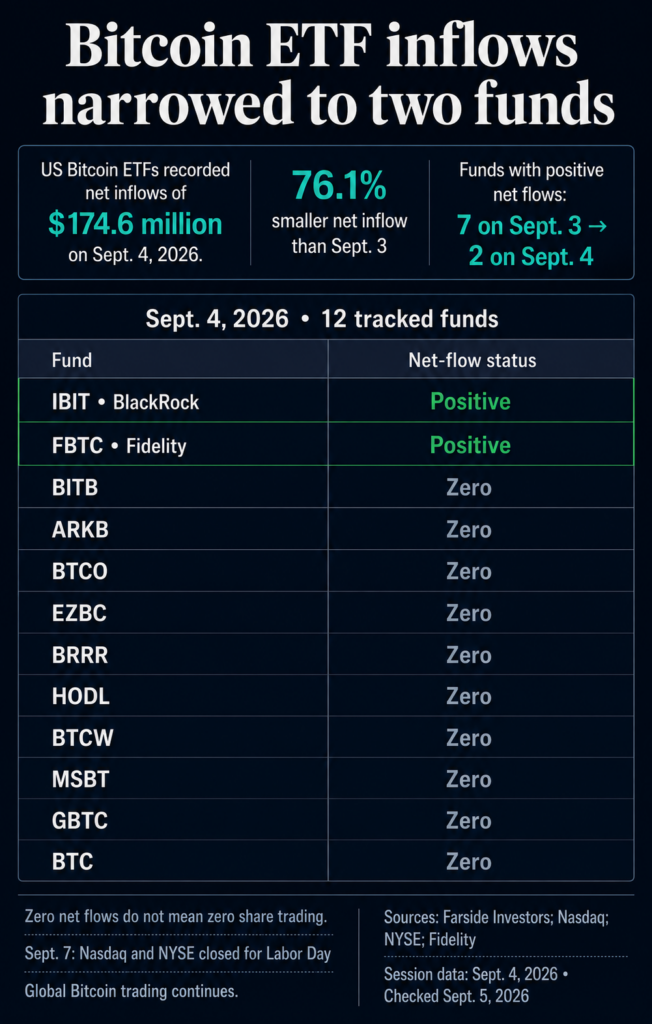Click the Positive status for IBIT
Screen dimensions: 652x1024
(x=470, y=401)
